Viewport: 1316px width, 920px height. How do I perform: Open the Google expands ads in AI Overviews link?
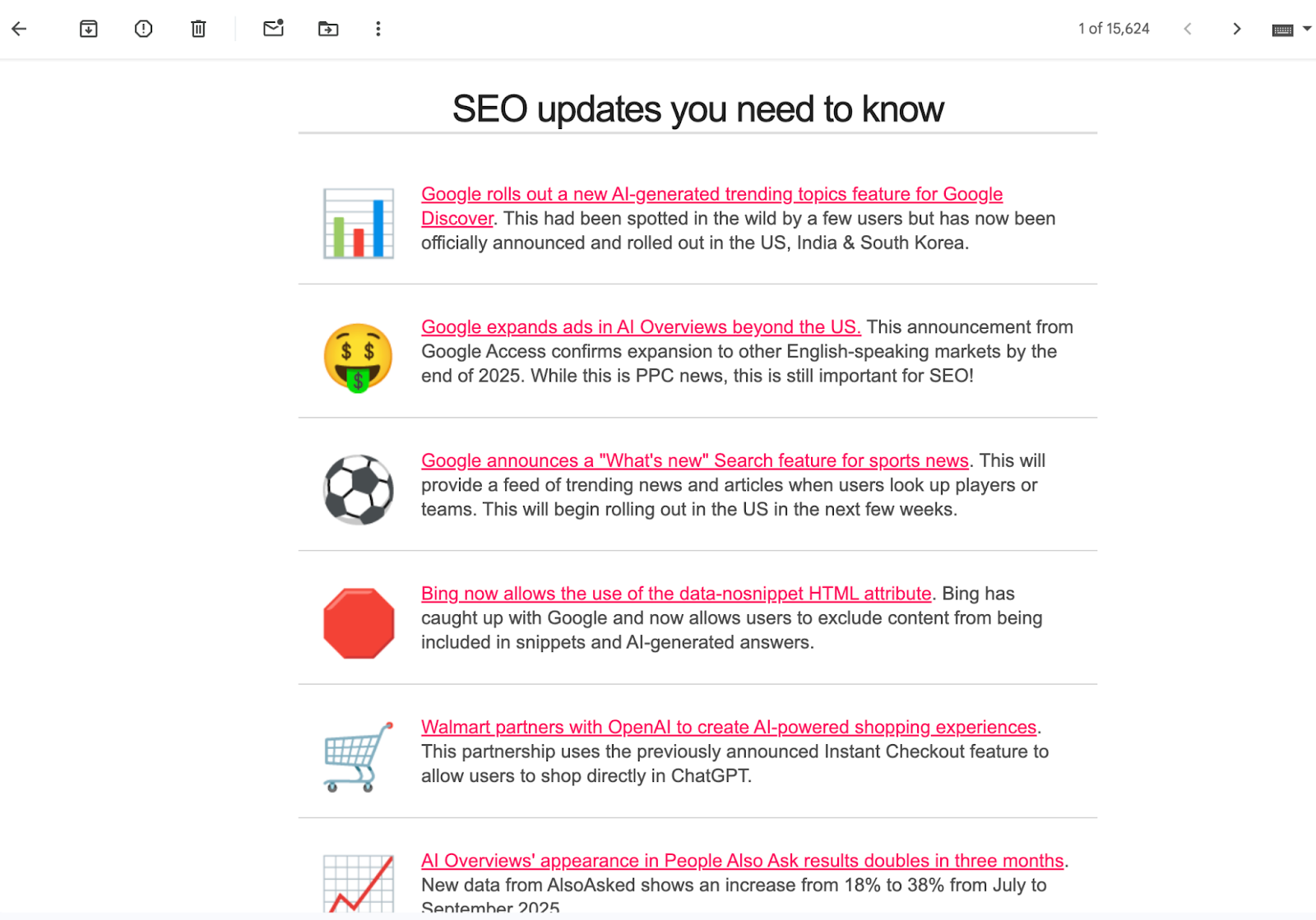click(641, 327)
